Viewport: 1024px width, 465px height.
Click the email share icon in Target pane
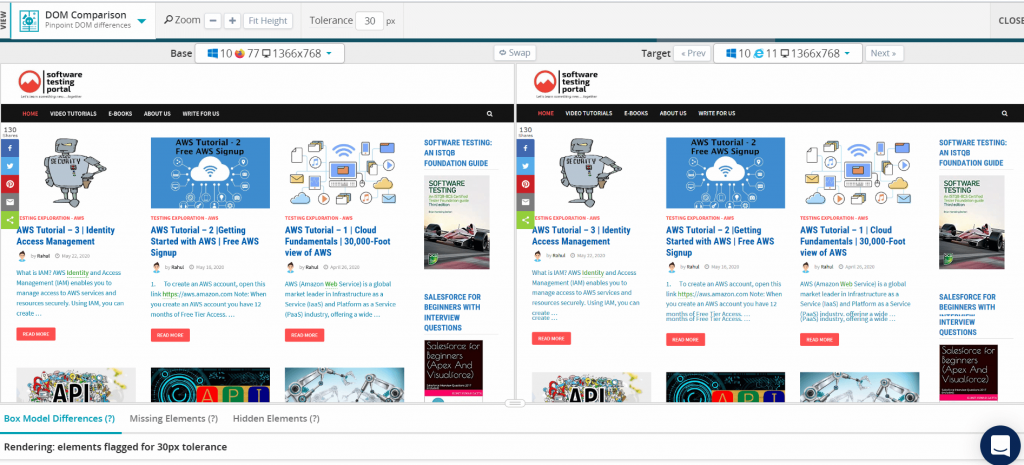click(x=524, y=202)
